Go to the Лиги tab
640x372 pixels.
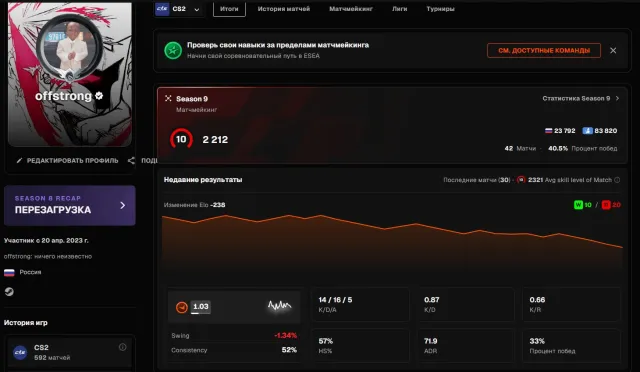coord(400,9)
